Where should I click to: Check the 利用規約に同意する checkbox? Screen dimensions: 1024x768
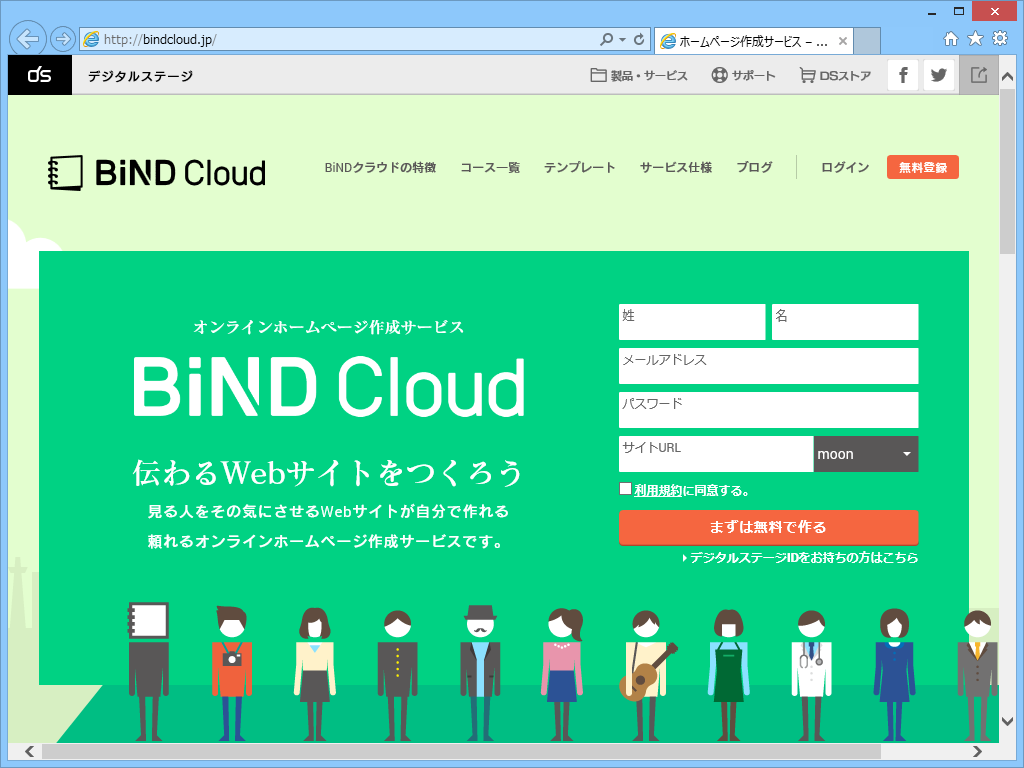coord(627,488)
